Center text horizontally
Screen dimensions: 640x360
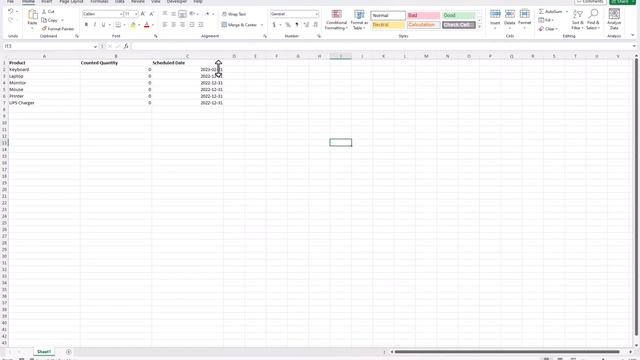173,25
